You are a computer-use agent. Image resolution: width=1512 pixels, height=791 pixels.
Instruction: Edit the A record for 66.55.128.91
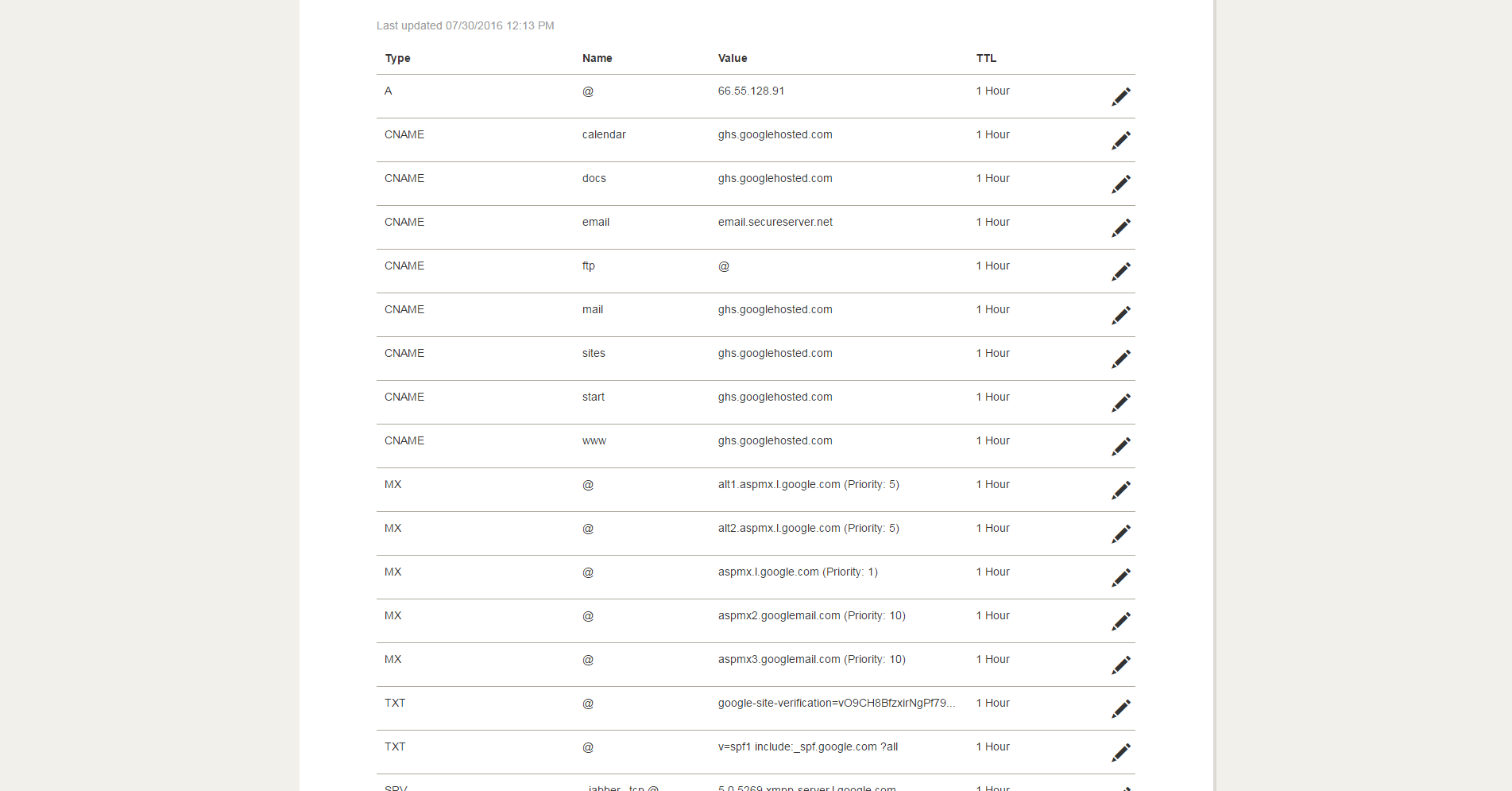point(1121,97)
